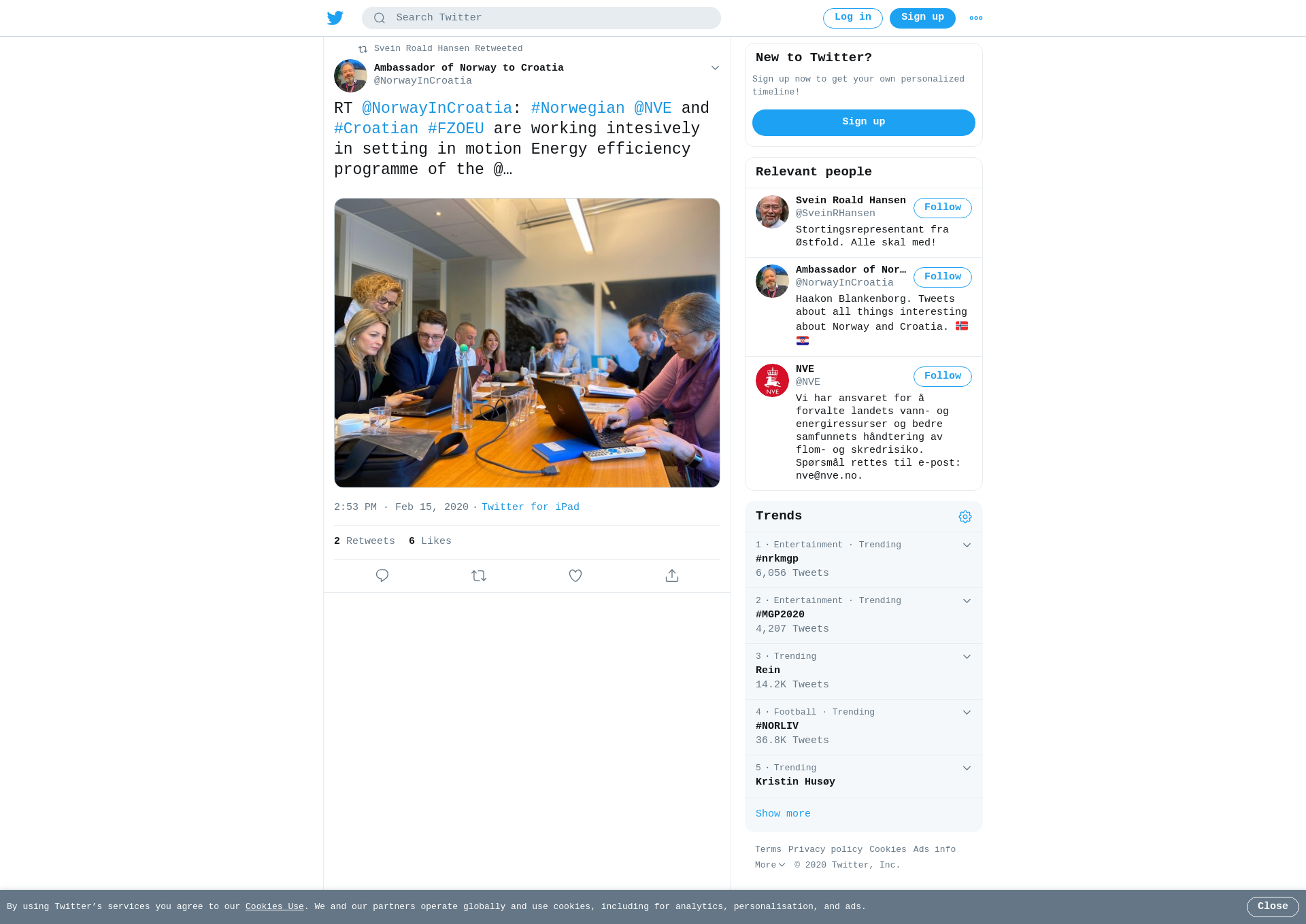Open the #FZOEU hashtag link

click(x=456, y=129)
